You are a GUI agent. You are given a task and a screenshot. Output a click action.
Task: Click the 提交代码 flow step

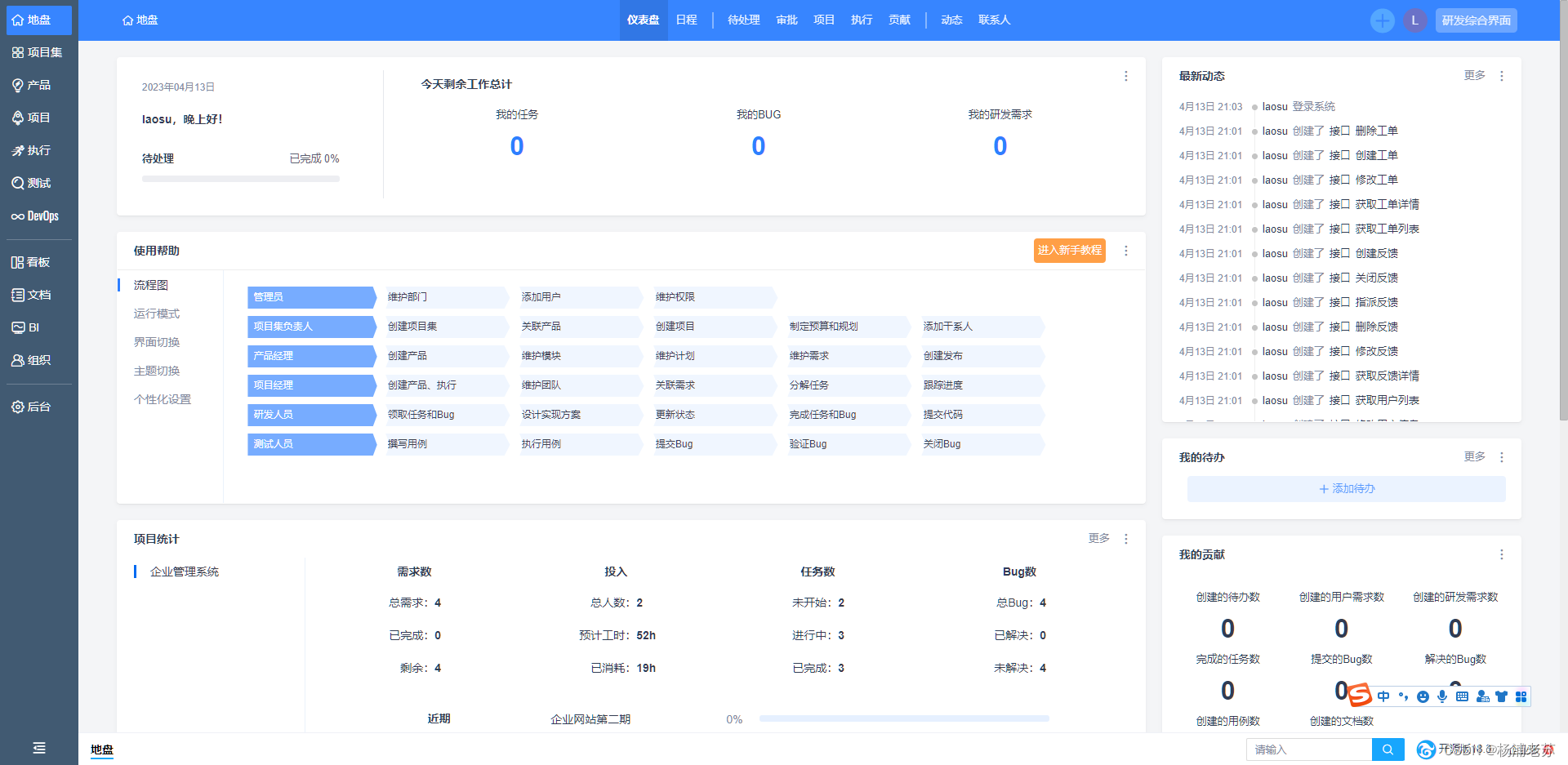(982, 415)
